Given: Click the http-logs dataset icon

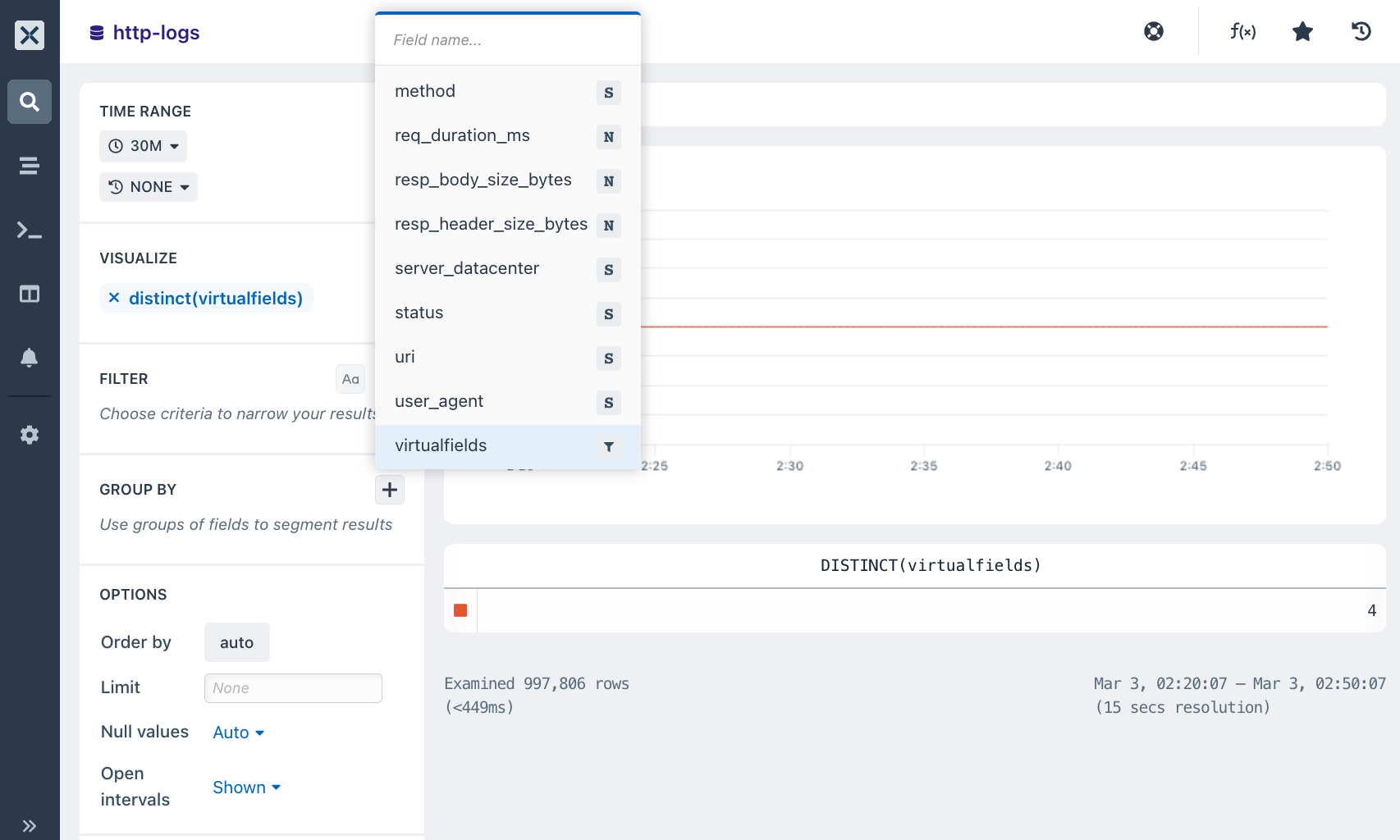Looking at the screenshot, I should [97, 33].
